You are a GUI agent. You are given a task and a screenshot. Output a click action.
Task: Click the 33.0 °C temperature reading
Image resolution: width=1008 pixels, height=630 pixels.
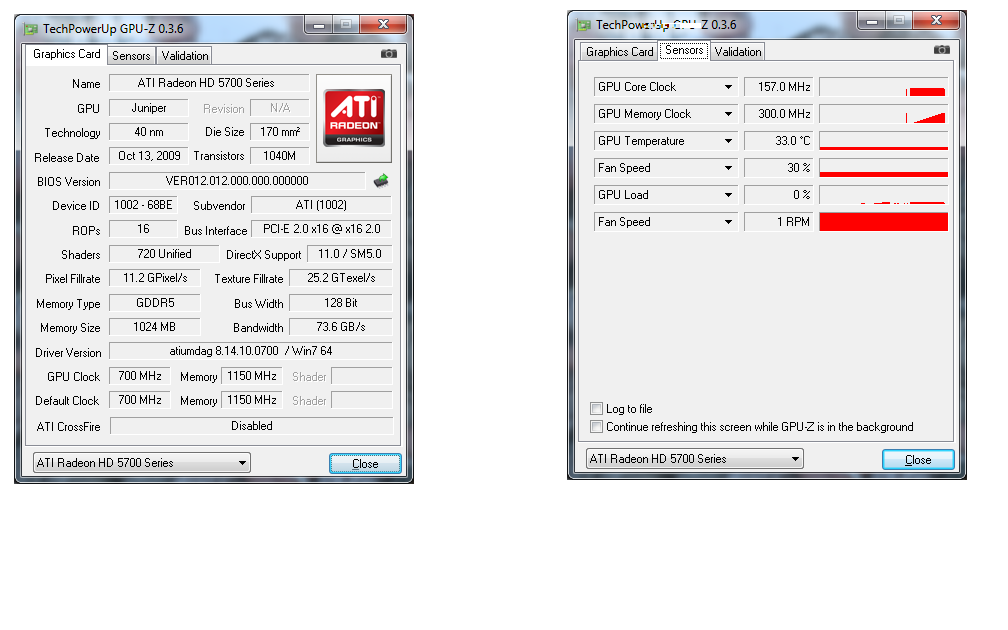coord(778,141)
